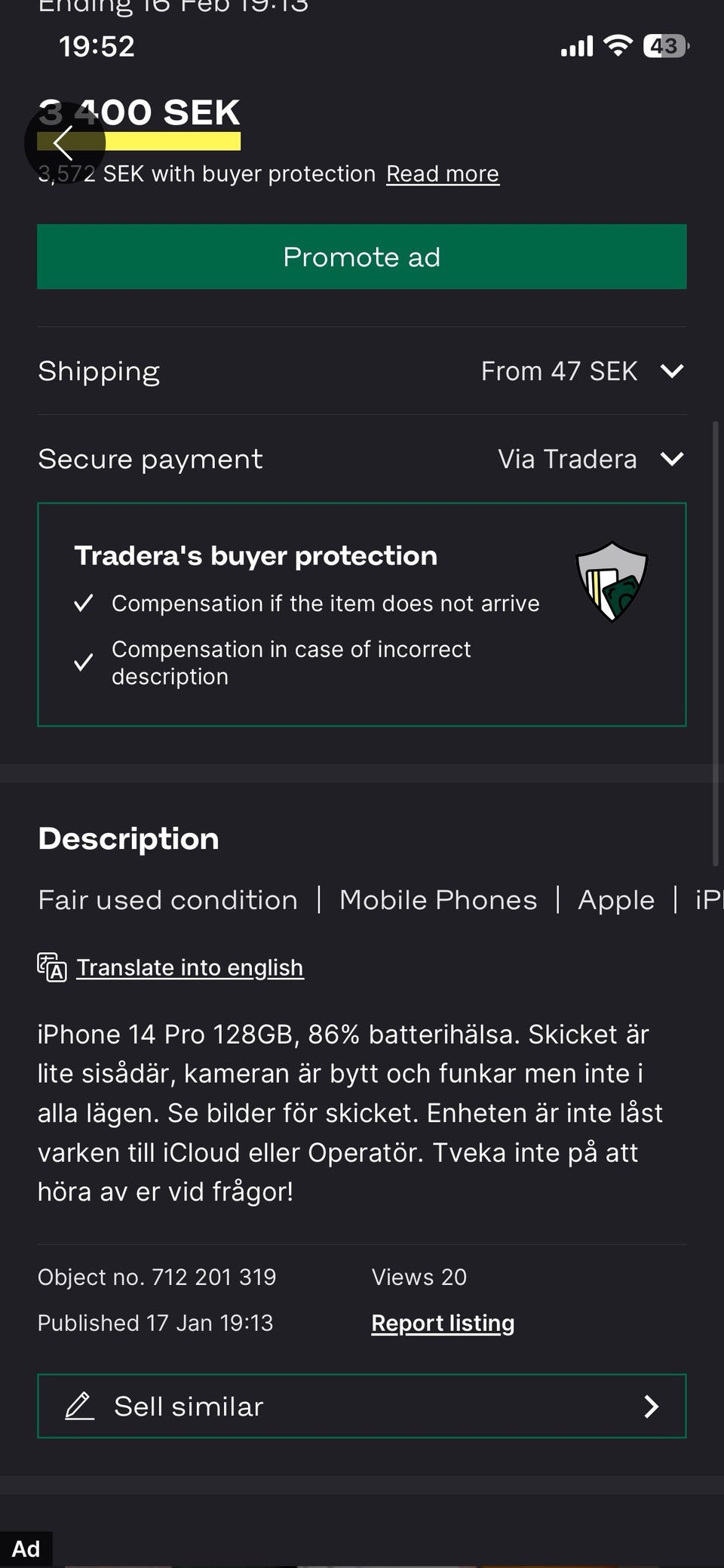Click the Report listing link

(x=443, y=1323)
